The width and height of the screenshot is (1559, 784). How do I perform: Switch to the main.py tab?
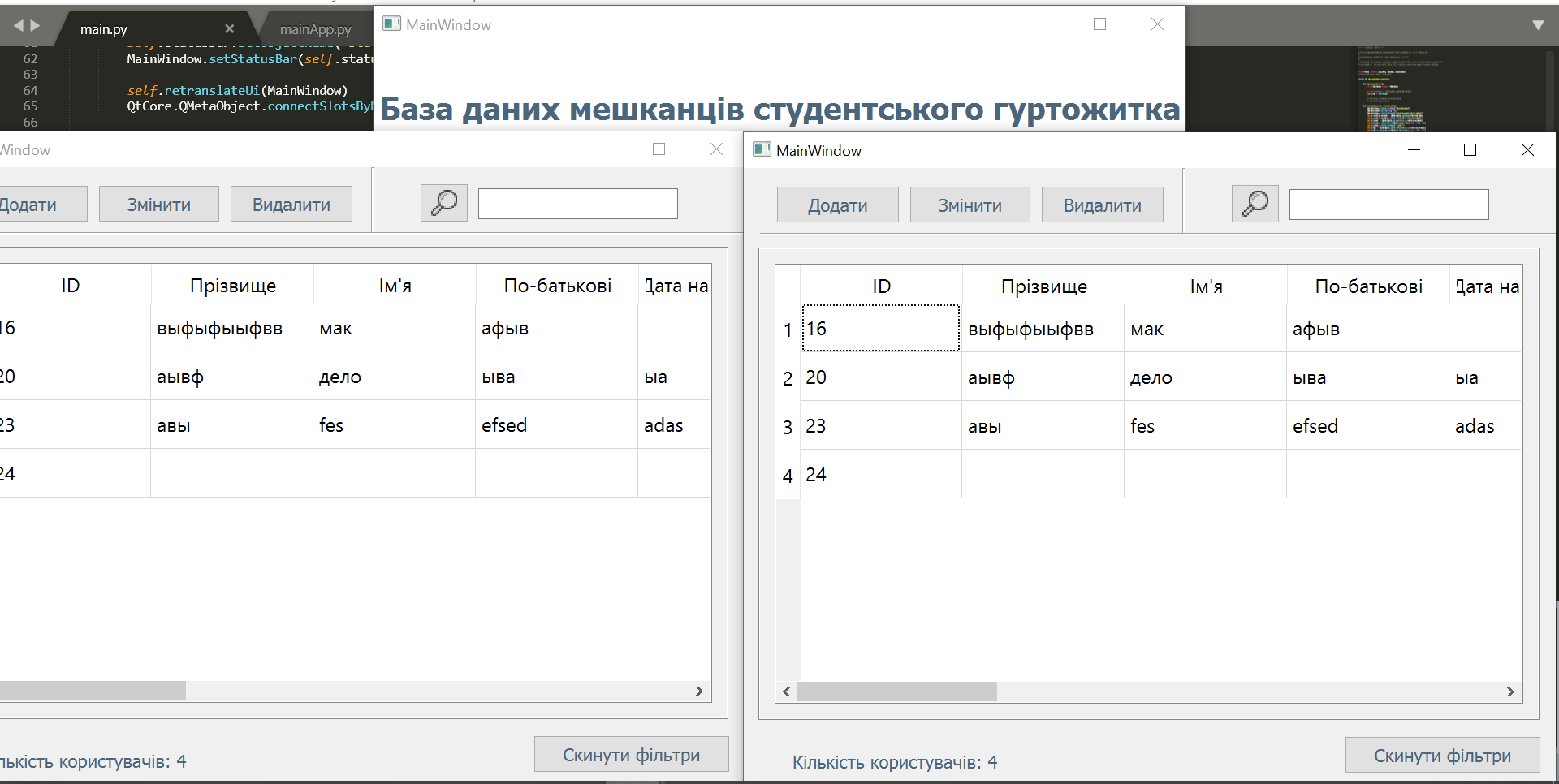tap(104, 29)
